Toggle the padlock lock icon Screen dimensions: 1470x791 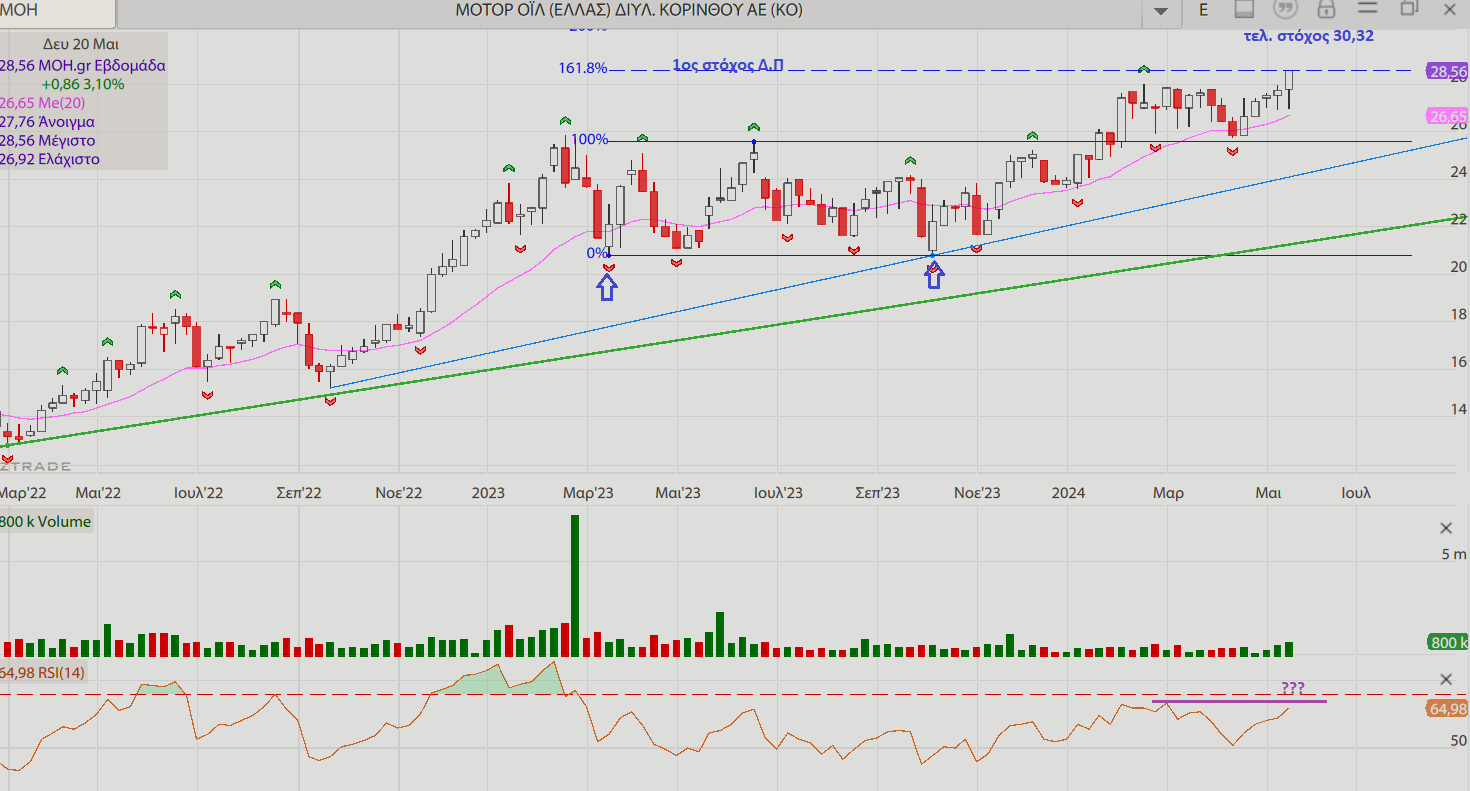tap(1326, 10)
